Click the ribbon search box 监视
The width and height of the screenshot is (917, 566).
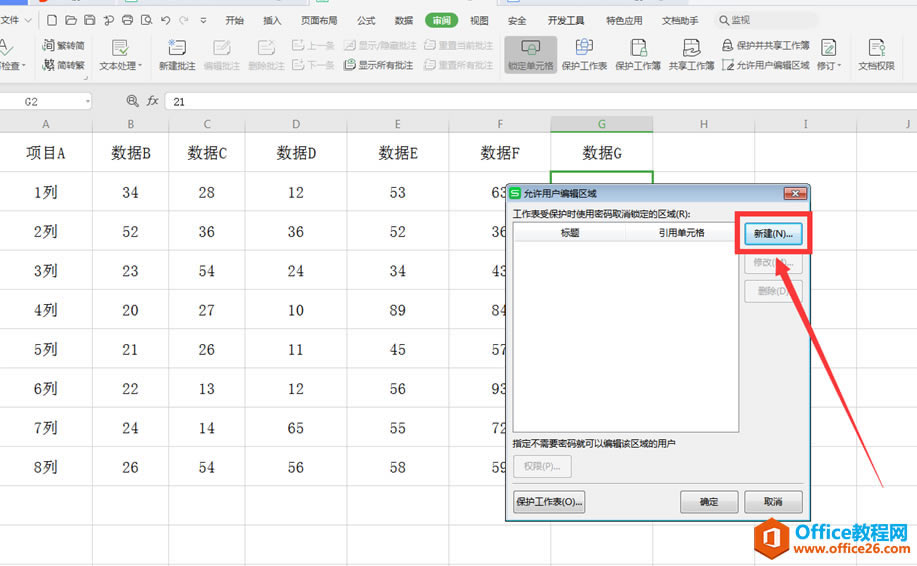click(766, 20)
